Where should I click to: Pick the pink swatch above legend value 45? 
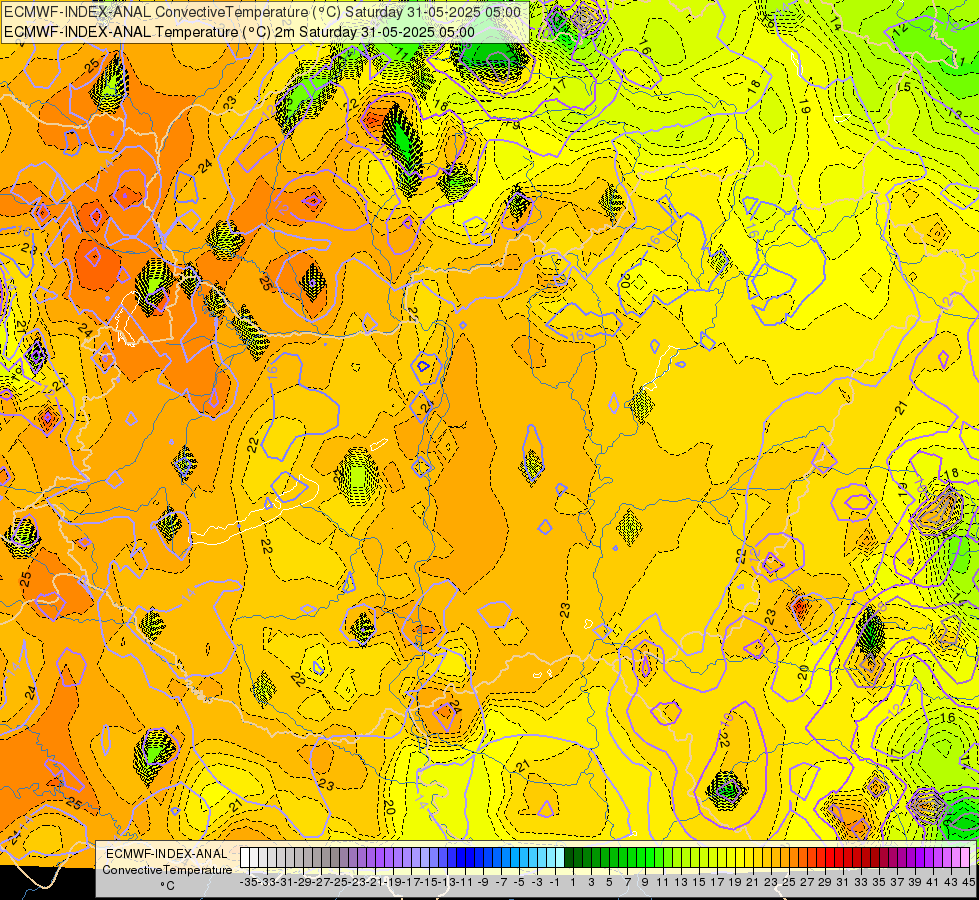pyautogui.click(x=964, y=858)
